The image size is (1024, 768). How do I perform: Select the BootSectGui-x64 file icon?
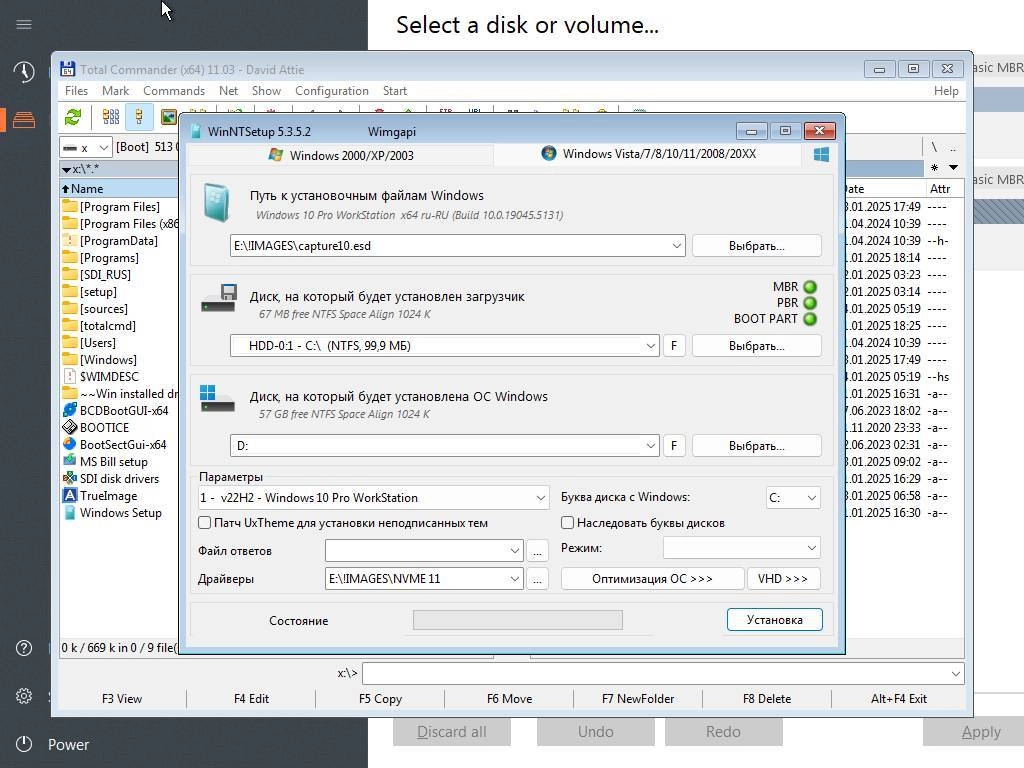[70, 444]
